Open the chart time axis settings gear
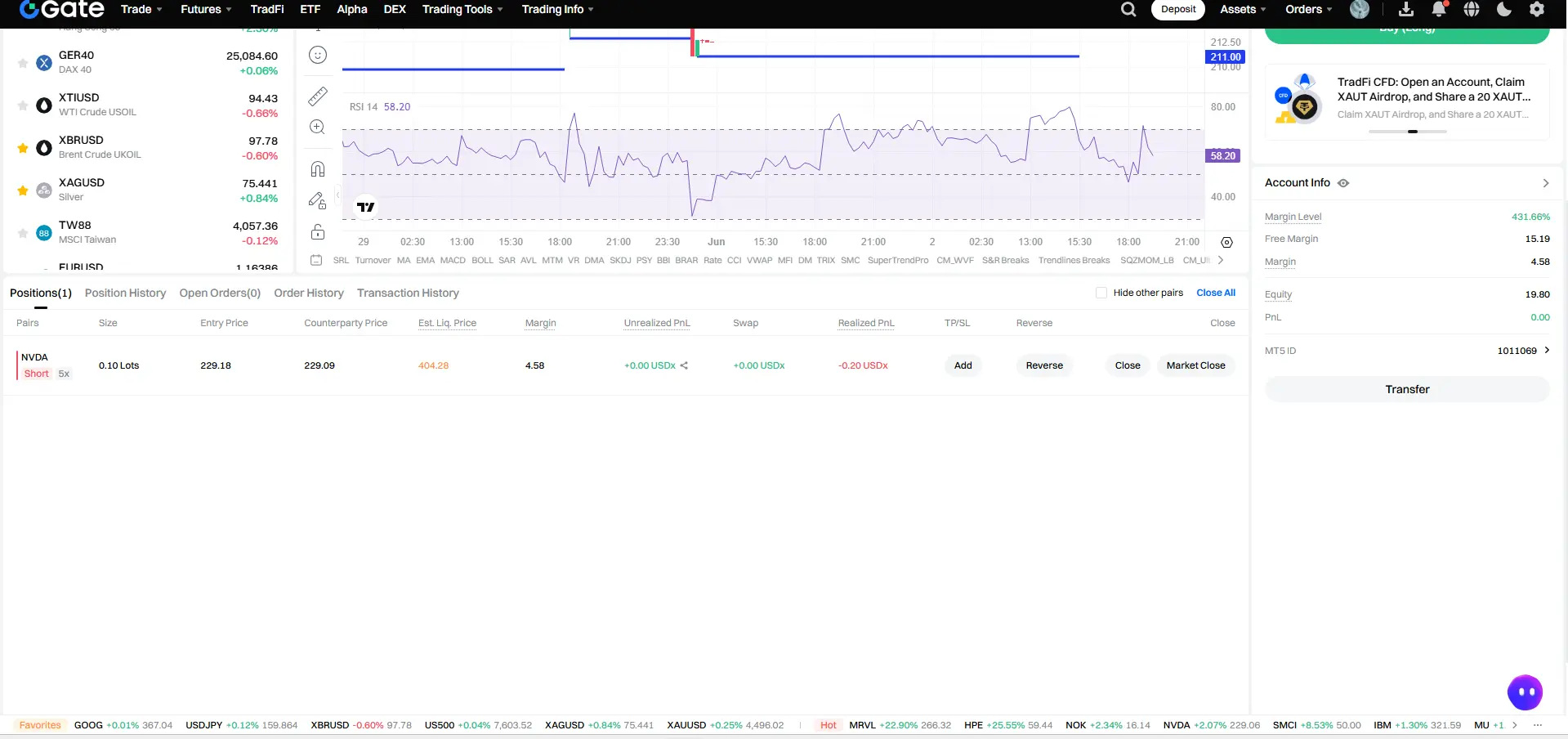Screen dimensions: 1568x739 (x=1226, y=242)
